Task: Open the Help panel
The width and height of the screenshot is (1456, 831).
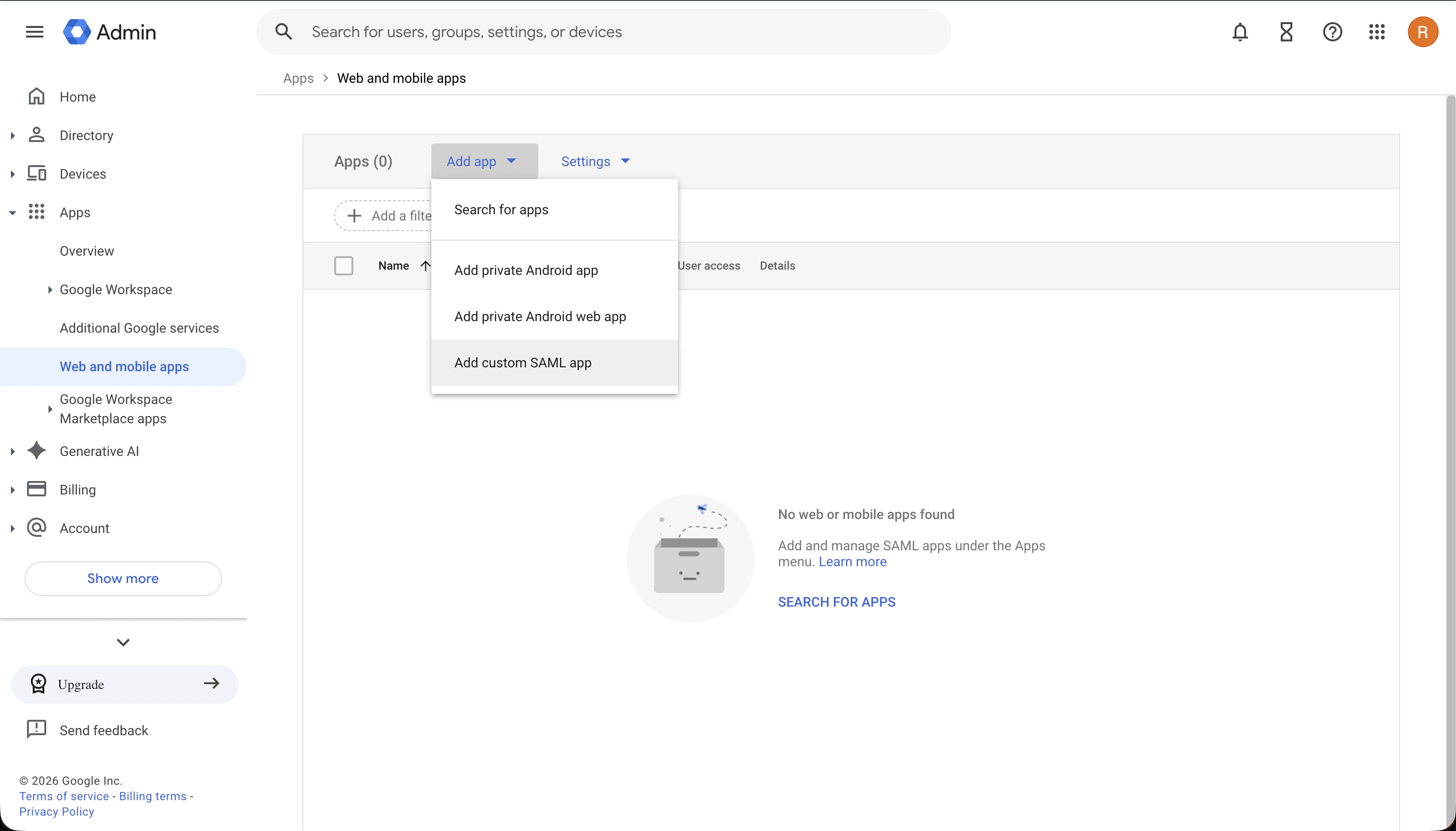Action: click(1332, 31)
